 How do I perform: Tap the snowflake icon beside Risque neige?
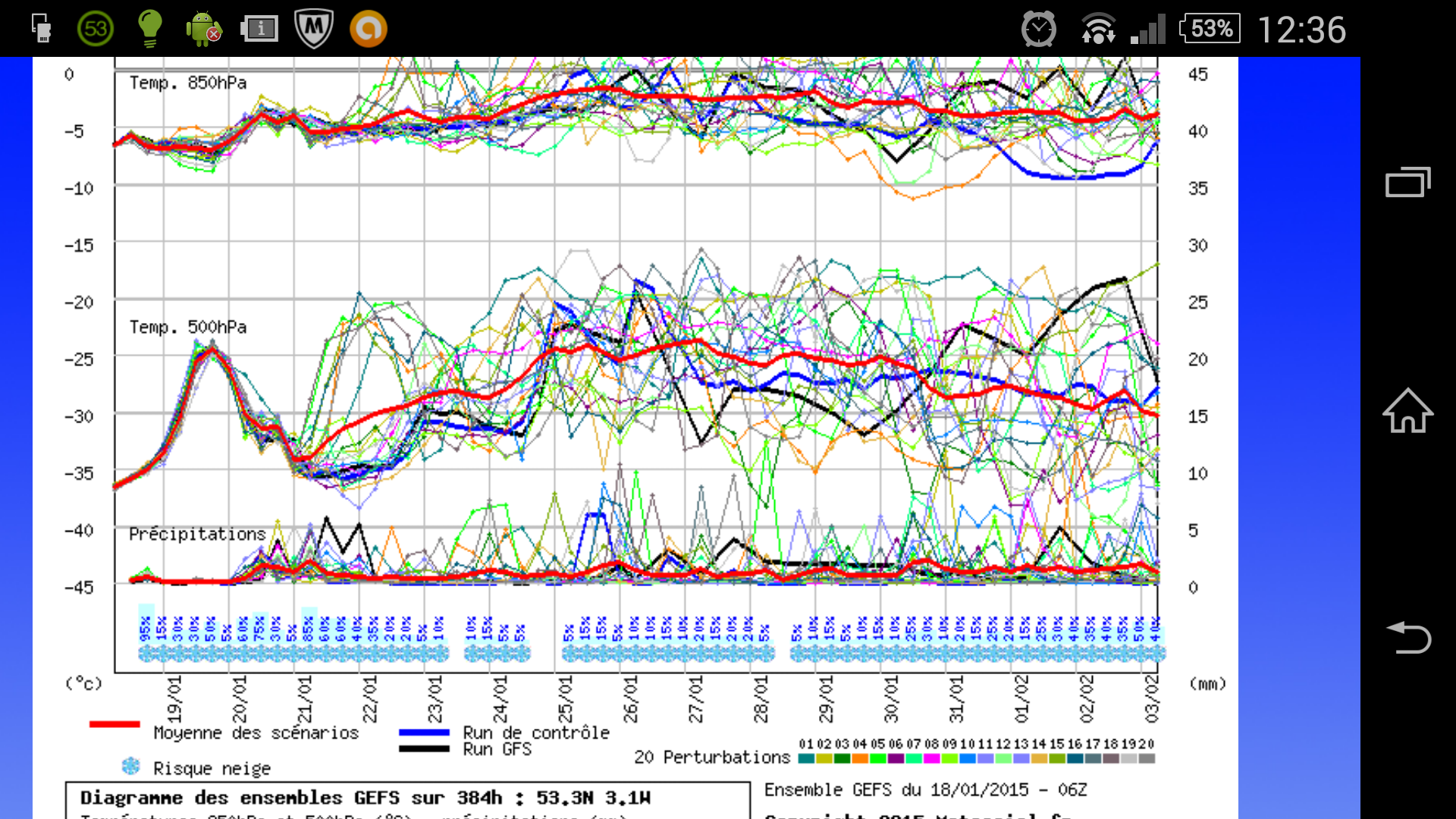pos(131,766)
